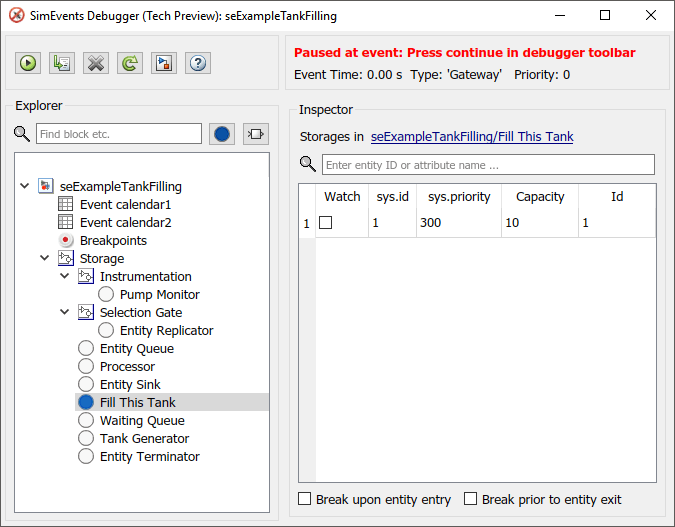Open debugger help question mark icon
This screenshot has height=527, width=675.
coord(198,63)
